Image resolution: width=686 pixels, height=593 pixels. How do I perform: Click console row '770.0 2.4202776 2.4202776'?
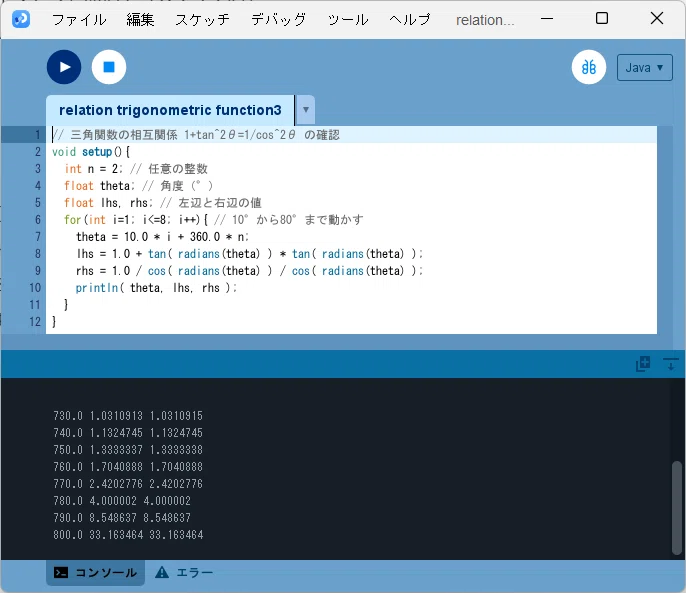click(x=128, y=484)
